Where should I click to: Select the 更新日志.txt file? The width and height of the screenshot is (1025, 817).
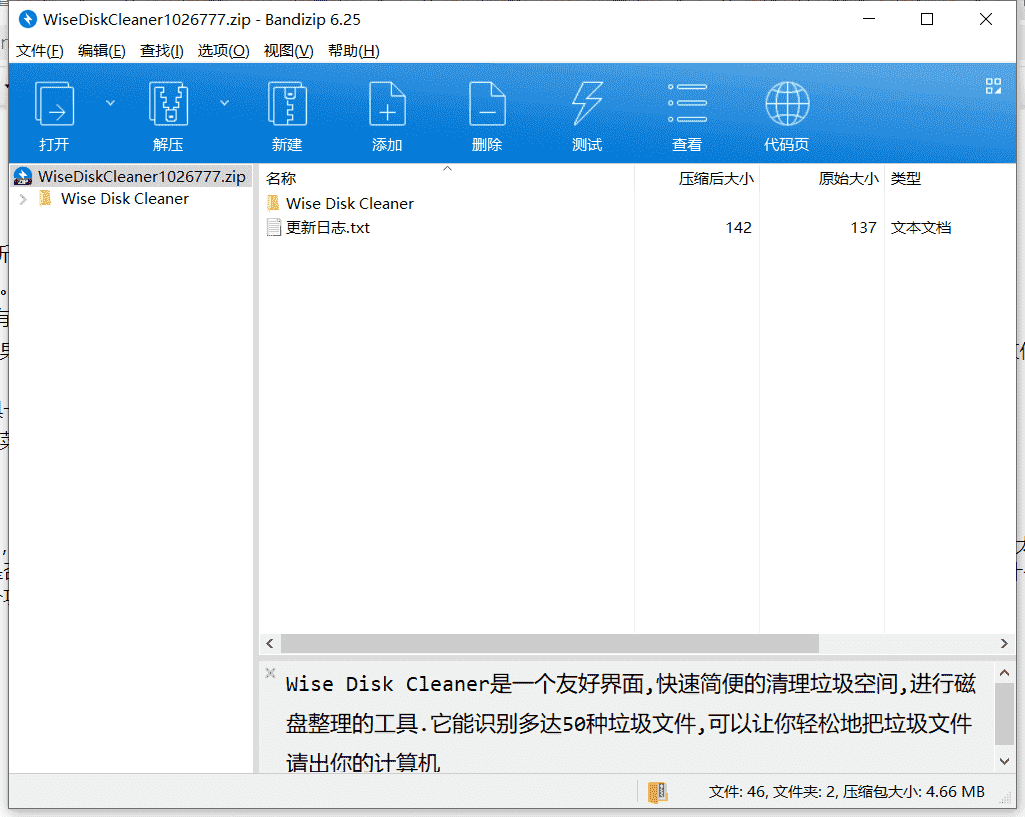coord(328,227)
